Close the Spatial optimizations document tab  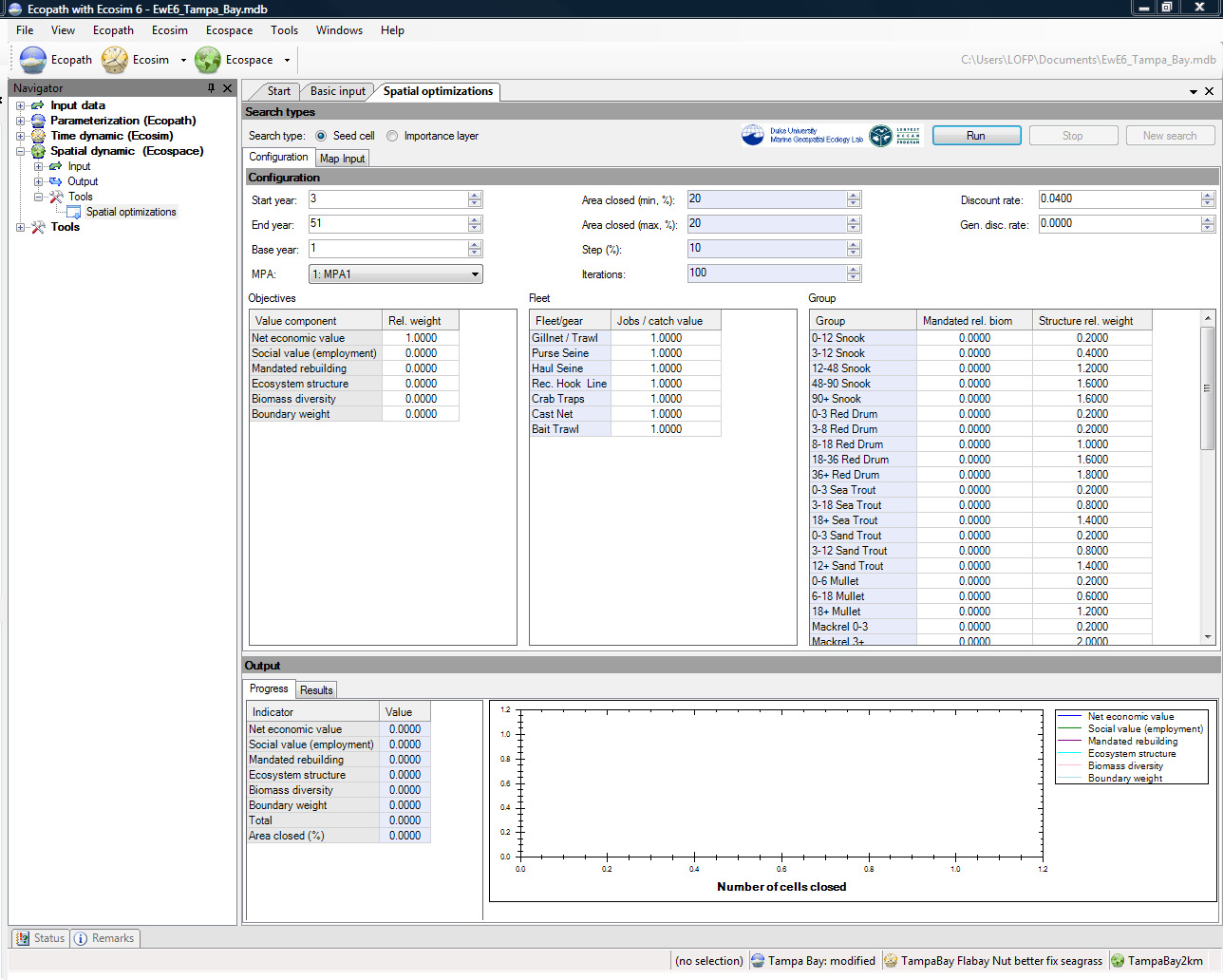(x=1209, y=91)
